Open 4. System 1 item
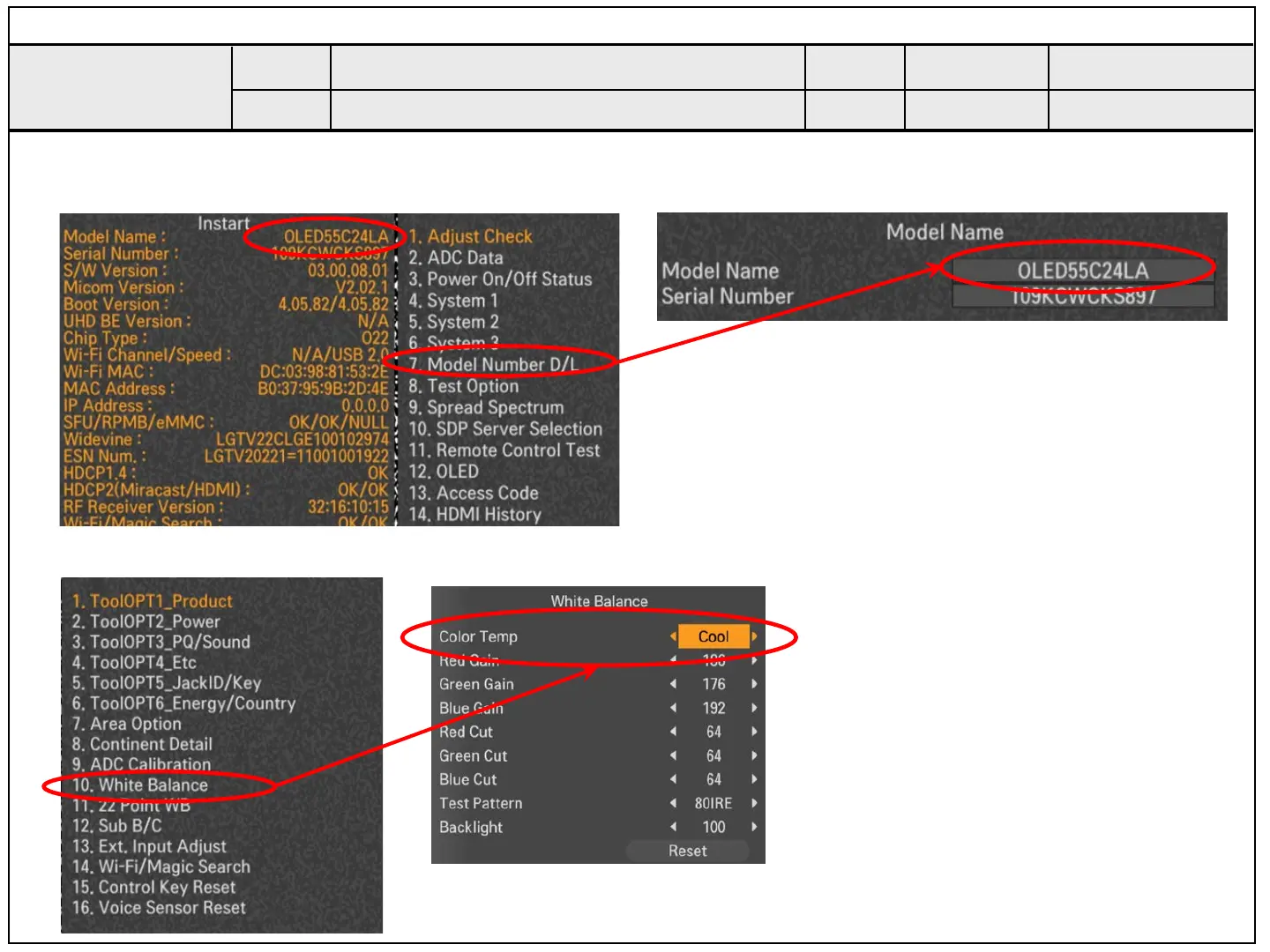Image resolution: width=1270 pixels, height=952 pixels. coord(453,301)
